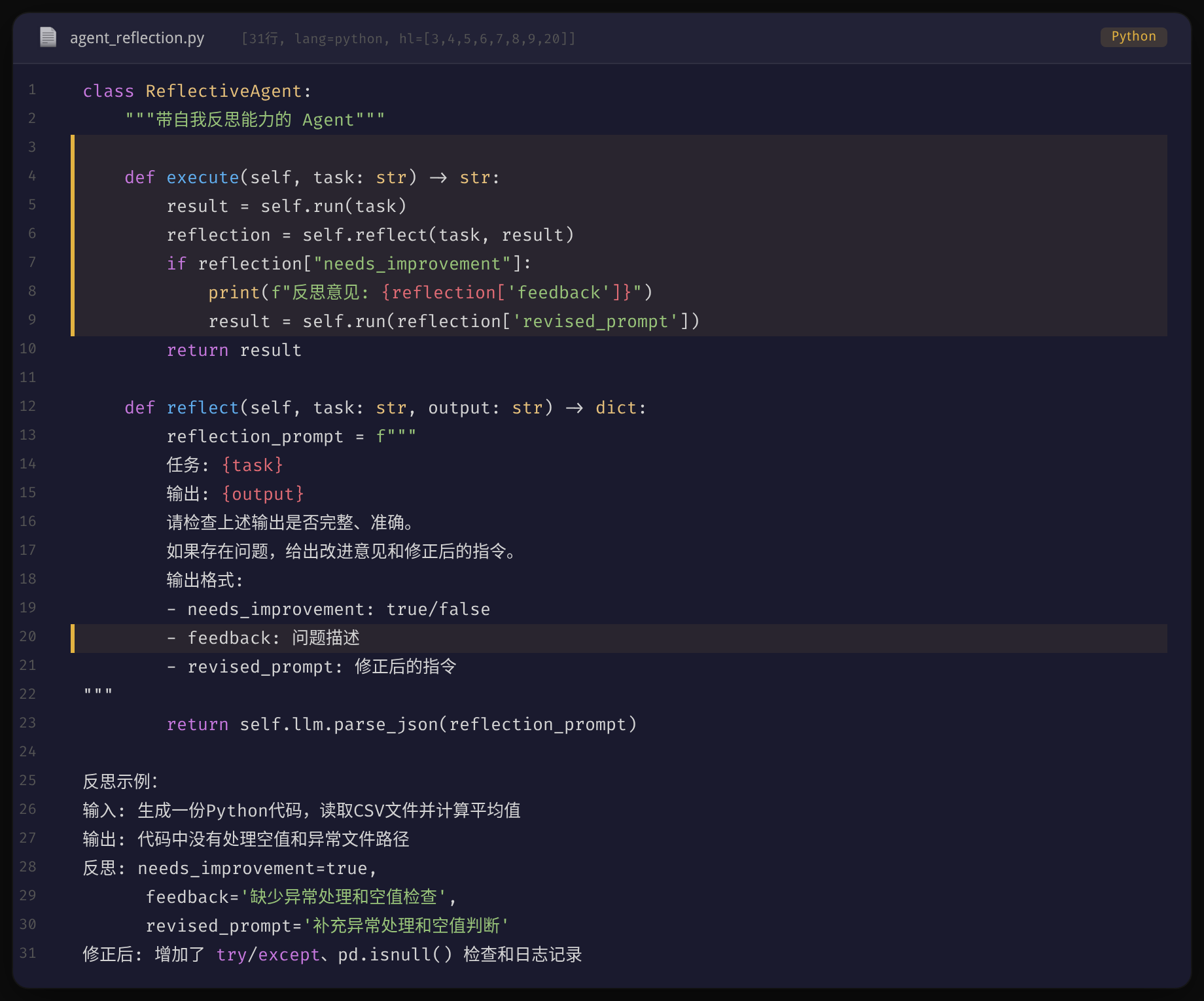Click the "任务: {task}" line
Screen dimensions: 1204x1001
pyautogui.click(x=224, y=465)
